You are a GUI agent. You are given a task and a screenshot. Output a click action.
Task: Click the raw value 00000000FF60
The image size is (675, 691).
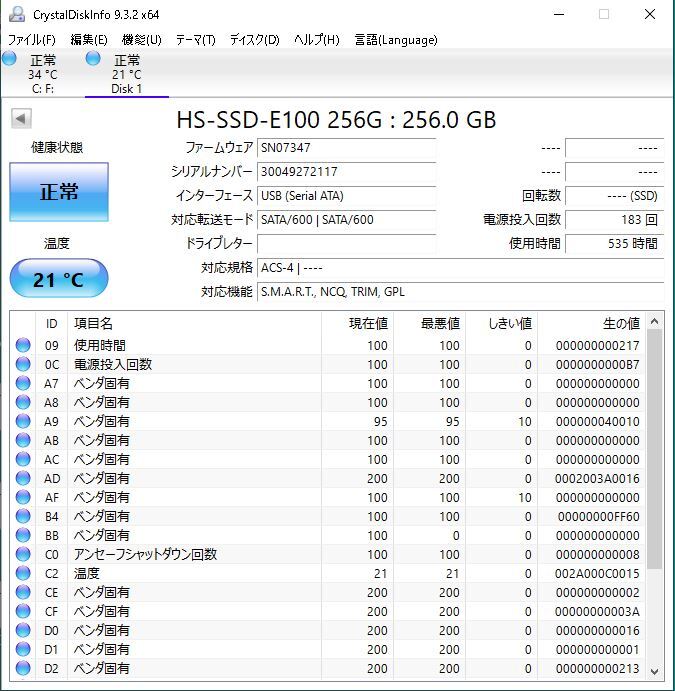click(x=598, y=516)
